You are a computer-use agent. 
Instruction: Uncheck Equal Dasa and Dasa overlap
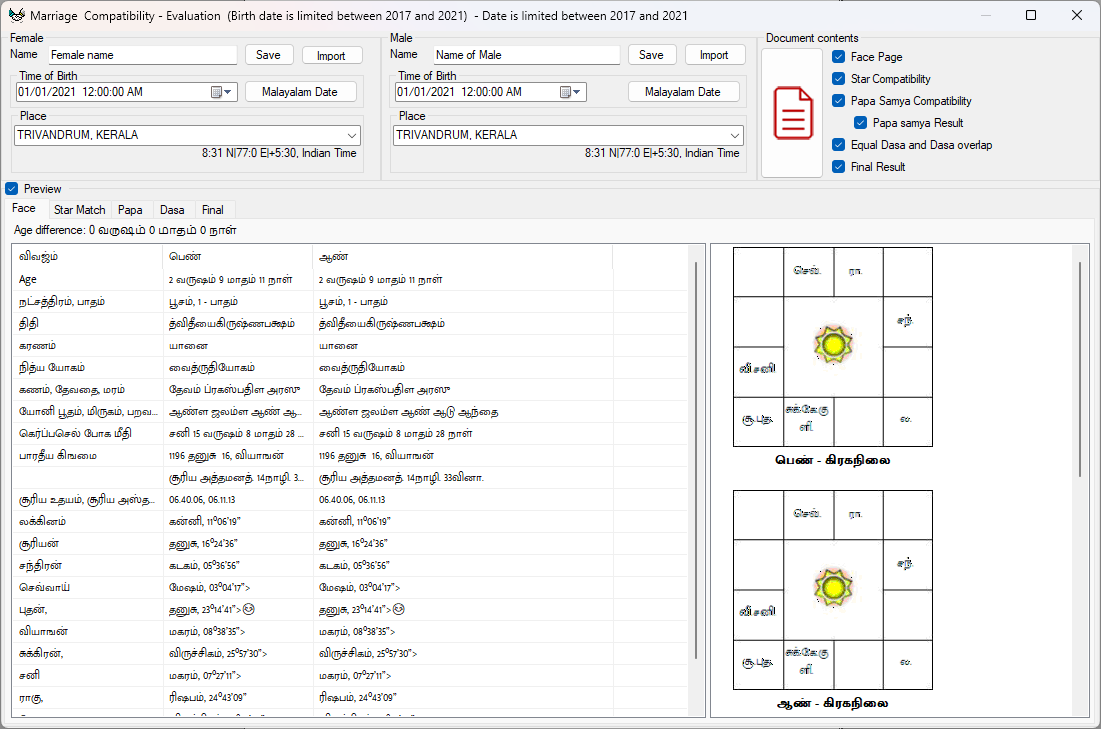(838, 145)
